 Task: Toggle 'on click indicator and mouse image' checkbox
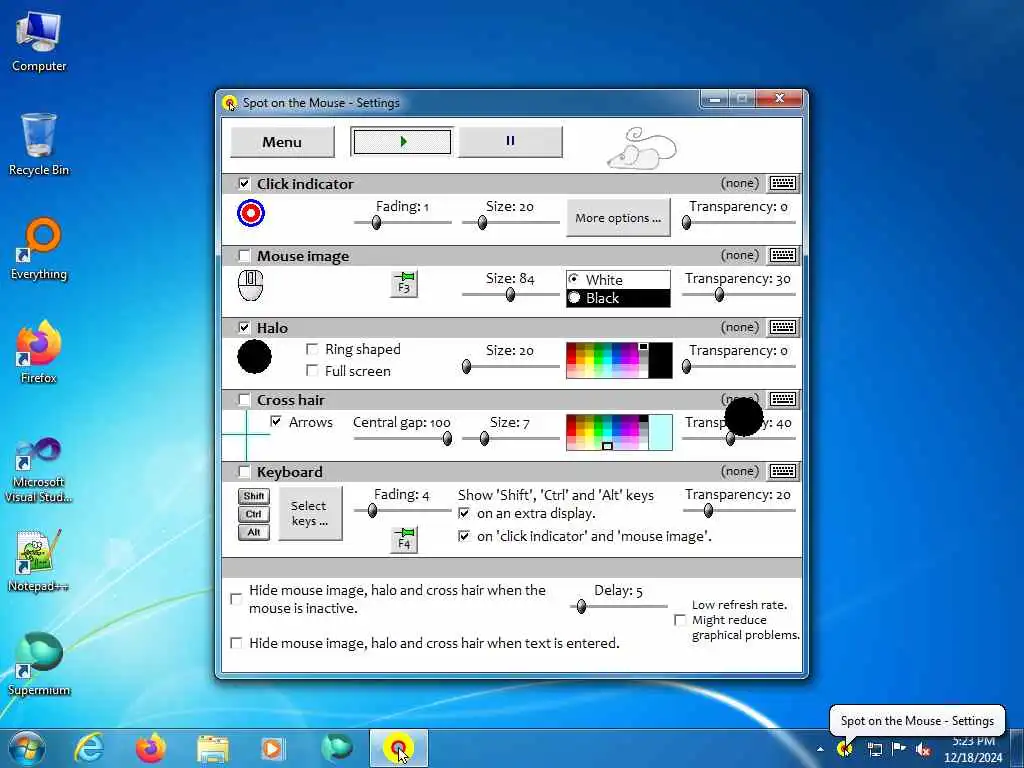(x=464, y=536)
